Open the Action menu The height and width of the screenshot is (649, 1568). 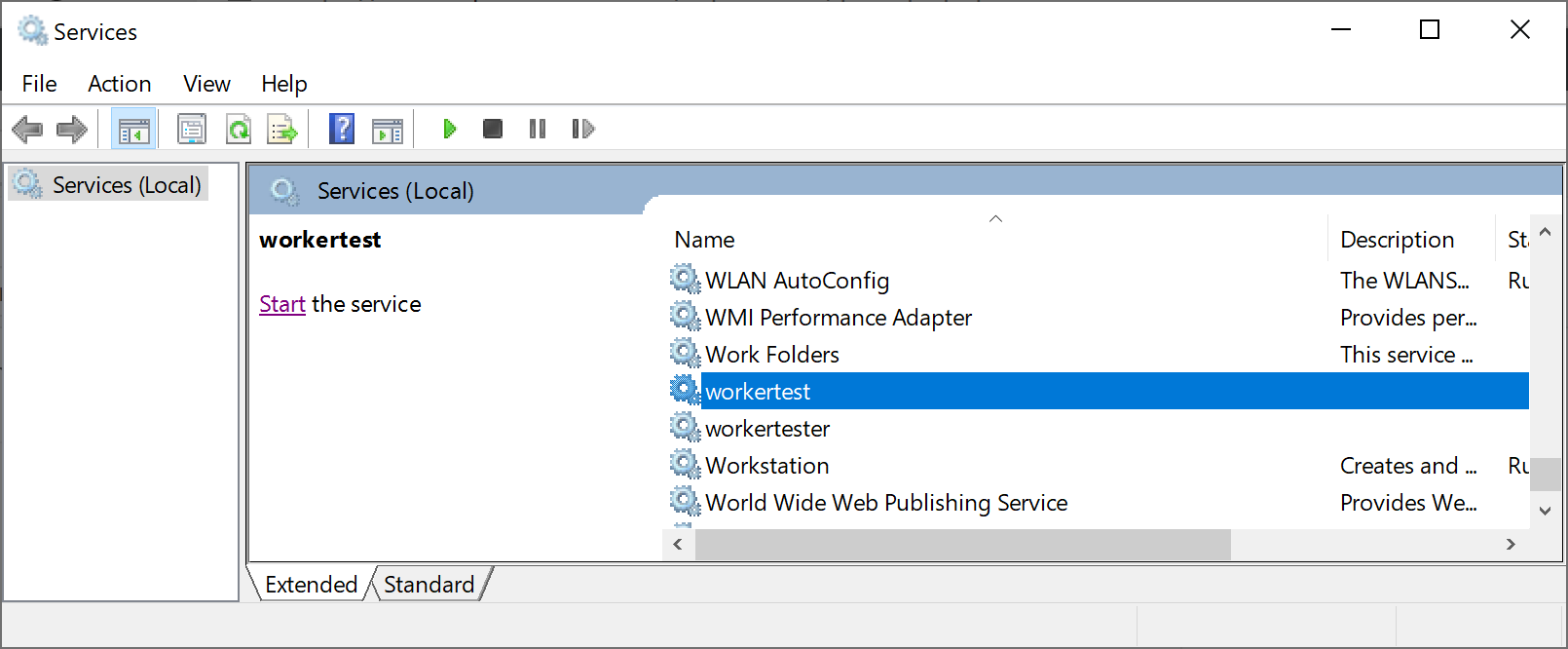tap(119, 84)
